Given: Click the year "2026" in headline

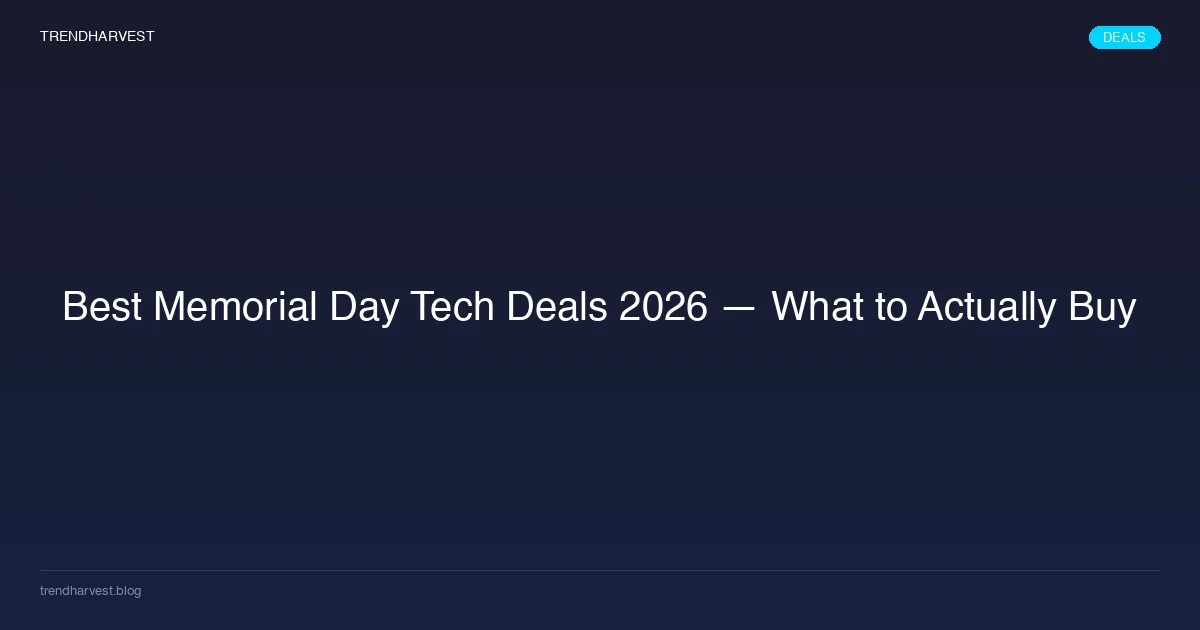Looking at the screenshot, I should [x=663, y=307].
